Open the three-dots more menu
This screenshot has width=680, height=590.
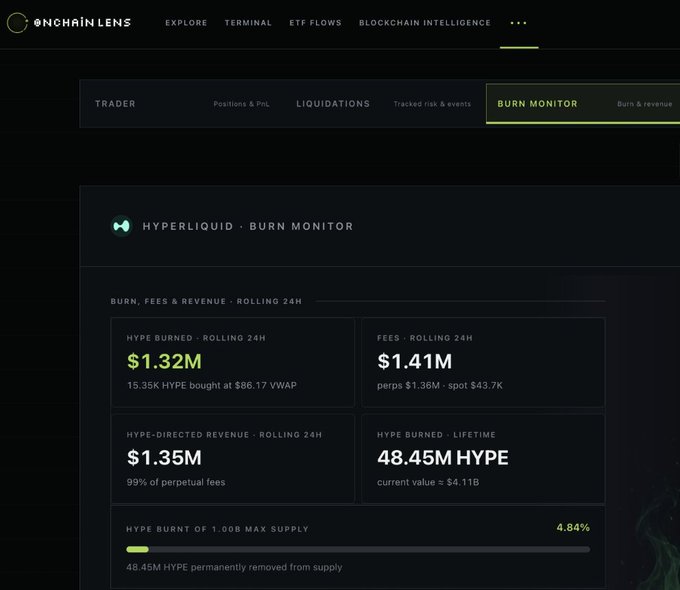pos(519,23)
